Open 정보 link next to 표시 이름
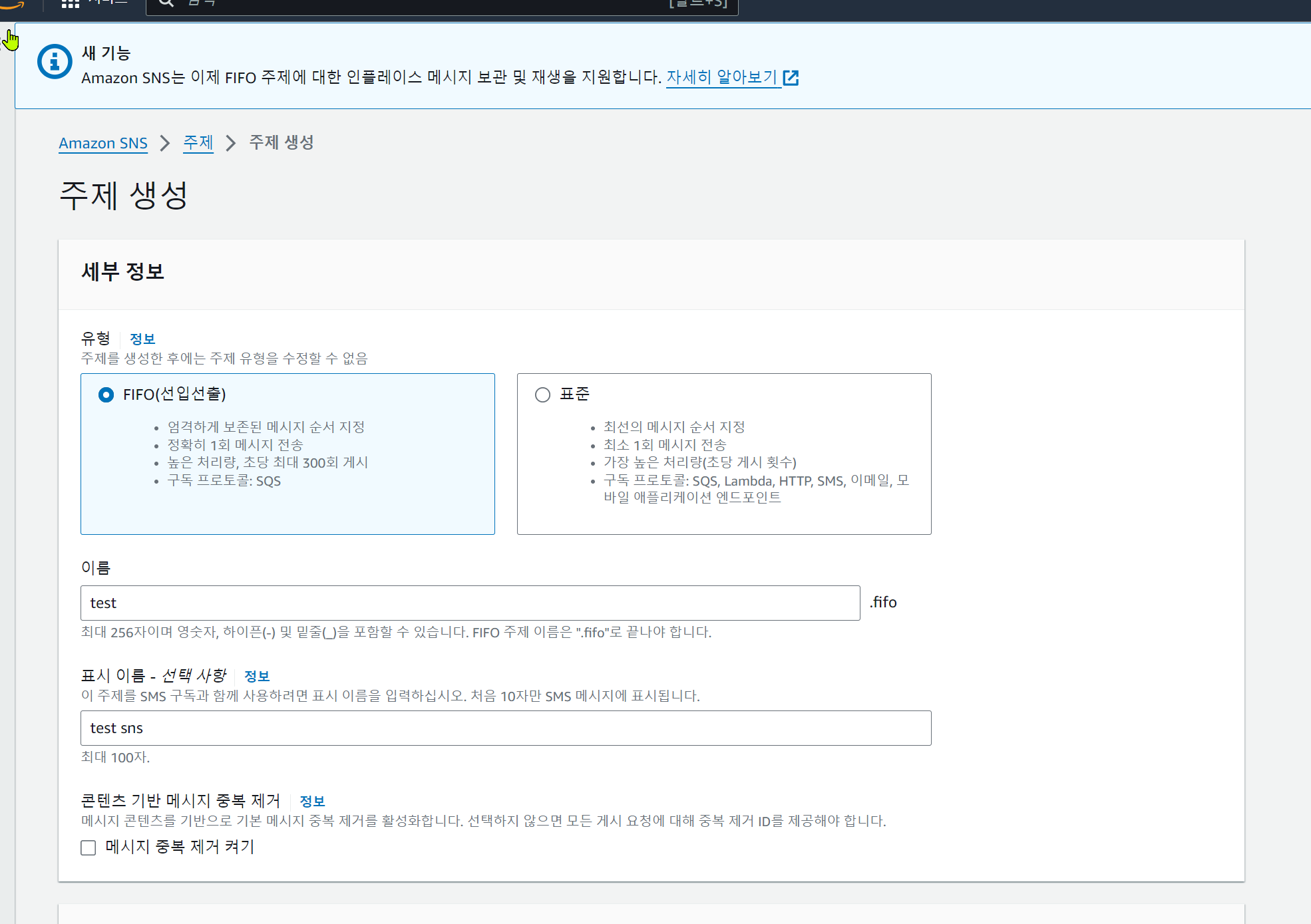The image size is (1311, 924). (256, 676)
